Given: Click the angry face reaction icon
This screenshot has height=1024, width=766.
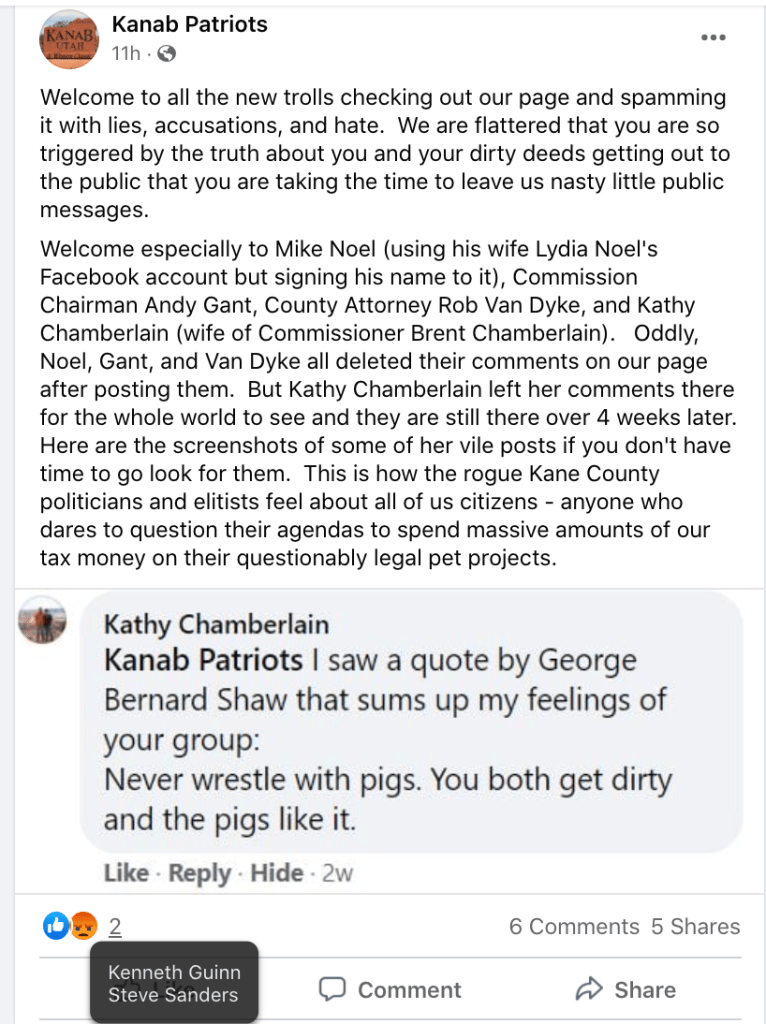Looking at the screenshot, I should coord(82,926).
